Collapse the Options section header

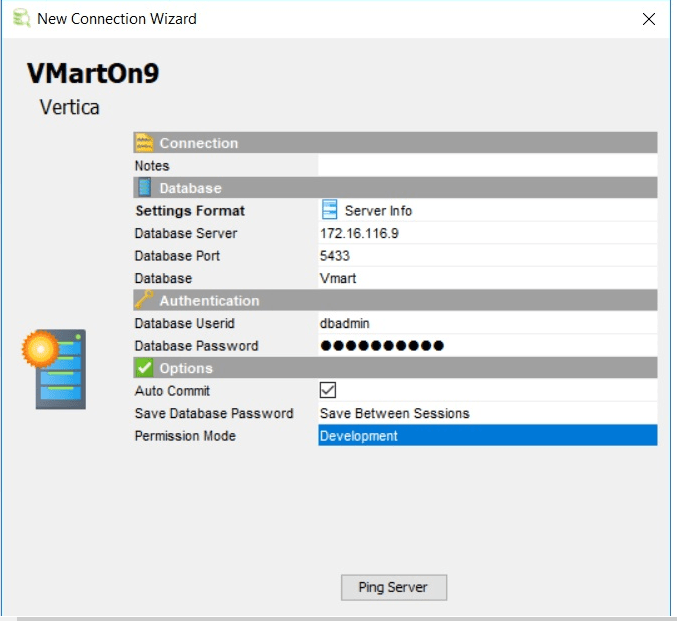pyautogui.click(x=395, y=368)
